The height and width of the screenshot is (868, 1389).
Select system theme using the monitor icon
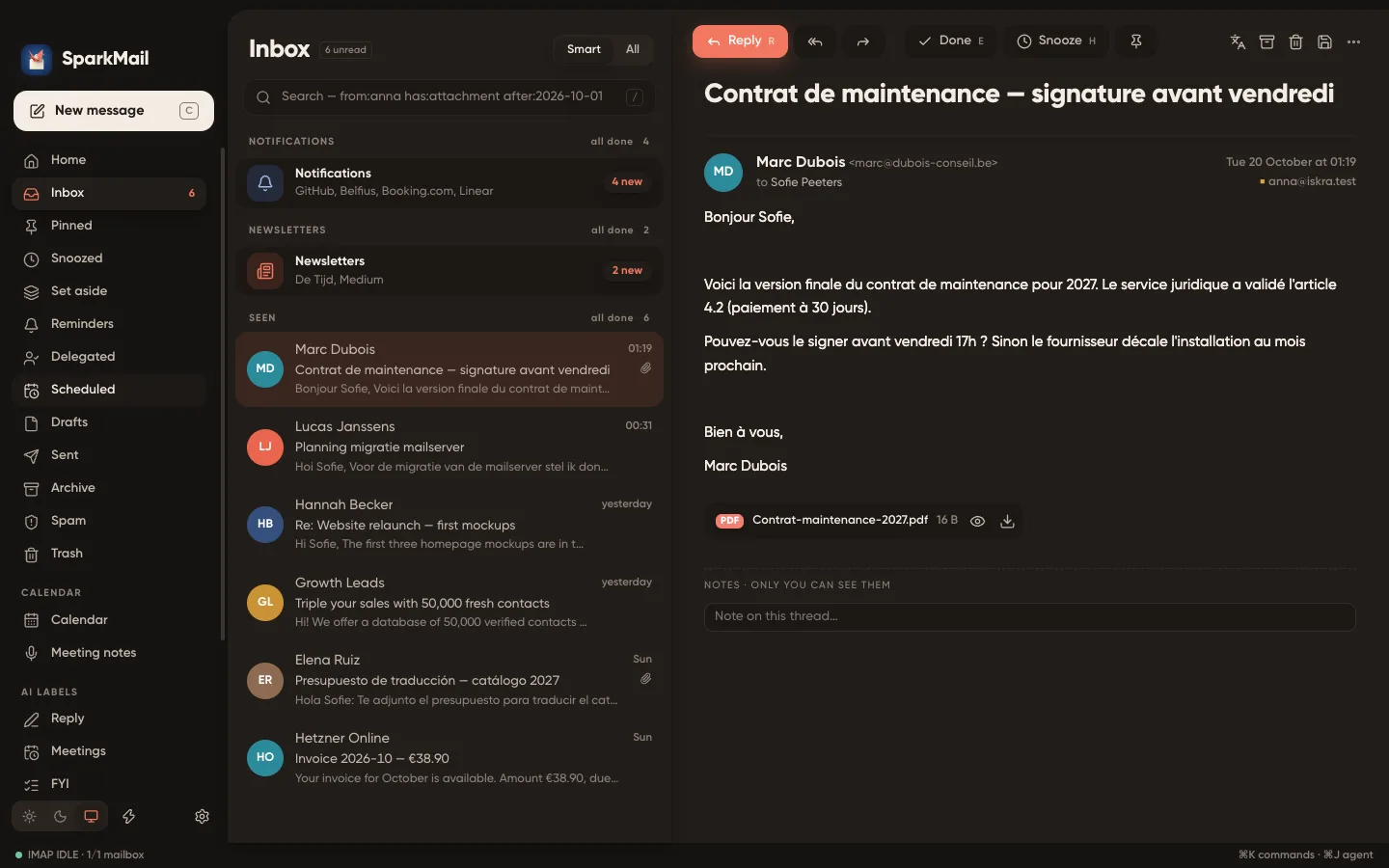click(x=91, y=816)
